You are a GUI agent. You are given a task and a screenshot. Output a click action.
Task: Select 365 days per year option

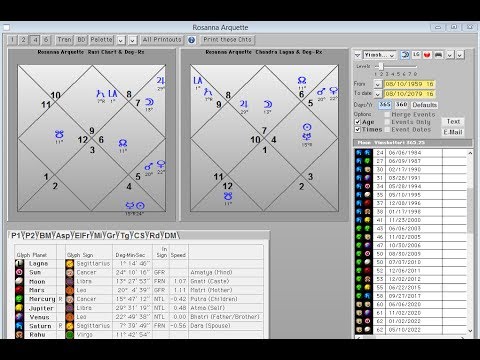point(385,105)
